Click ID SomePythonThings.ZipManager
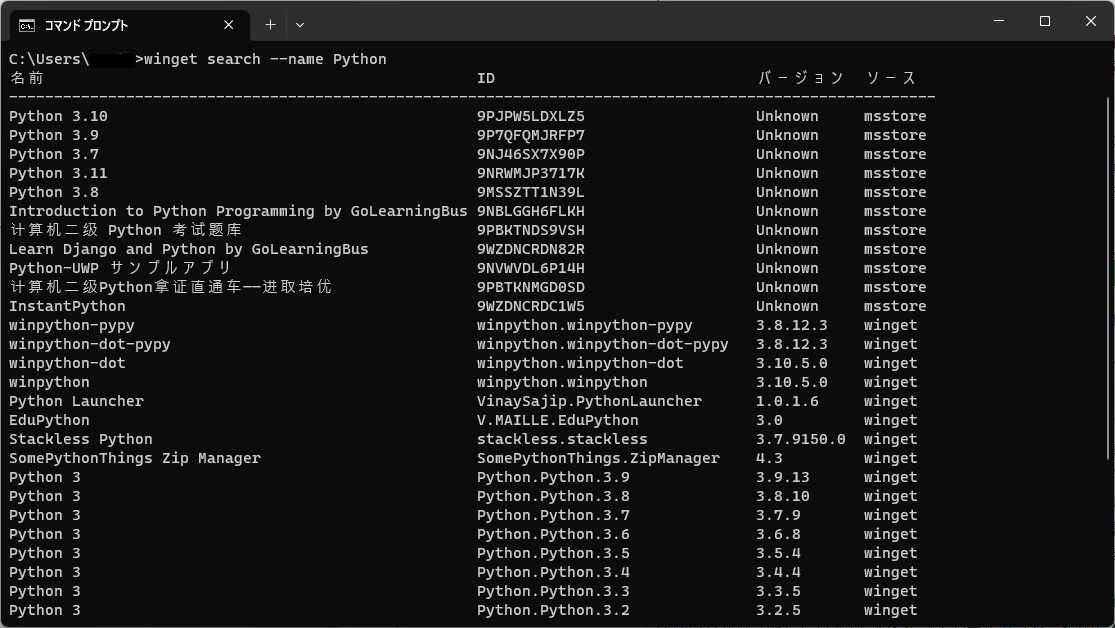The image size is (1115, 628). click(x=598, y=459)
